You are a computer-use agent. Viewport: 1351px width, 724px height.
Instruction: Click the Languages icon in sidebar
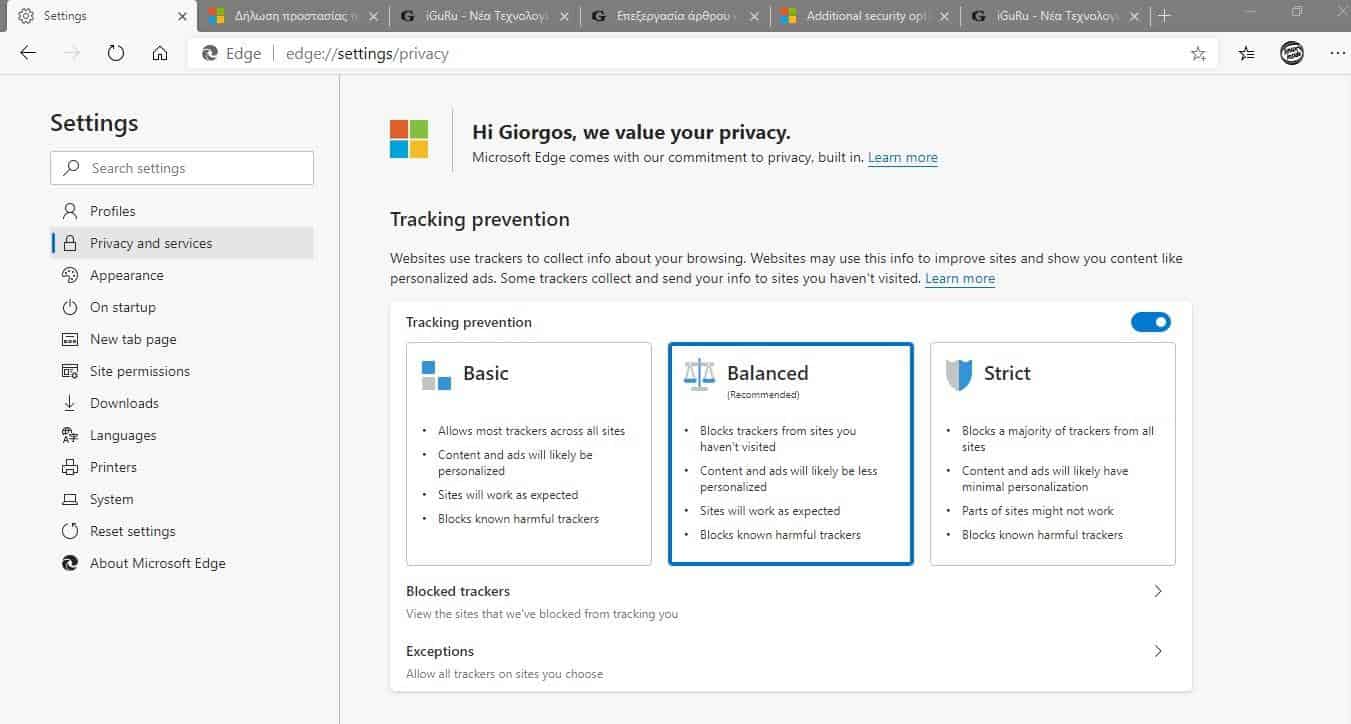pos(70,435)
